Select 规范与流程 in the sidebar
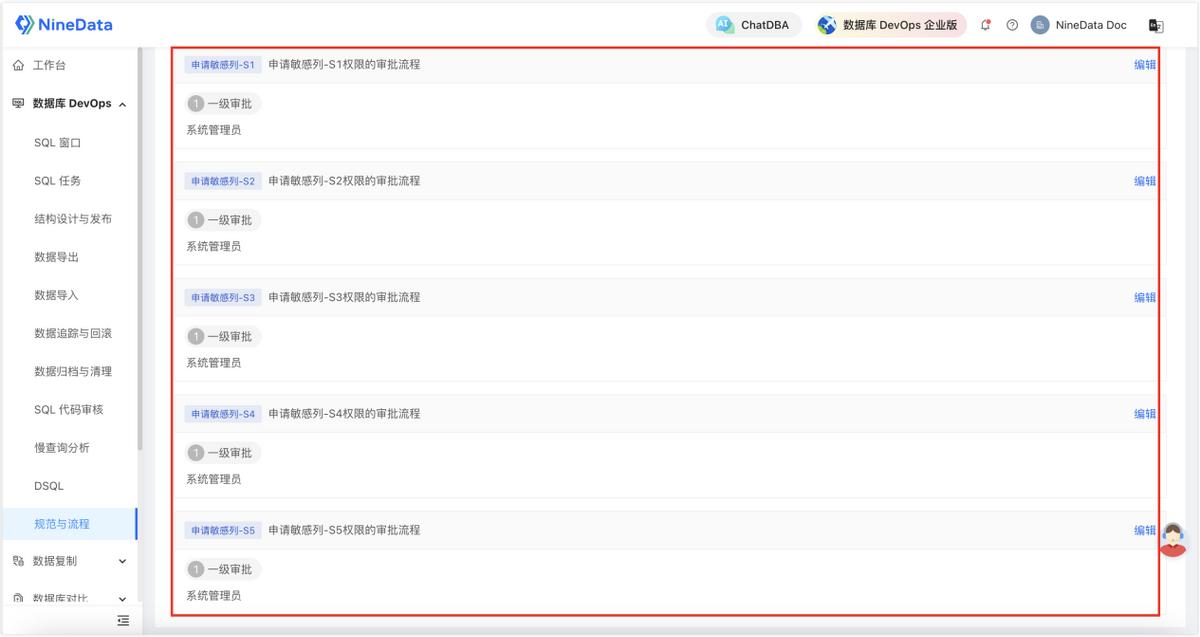 (69, 523)
